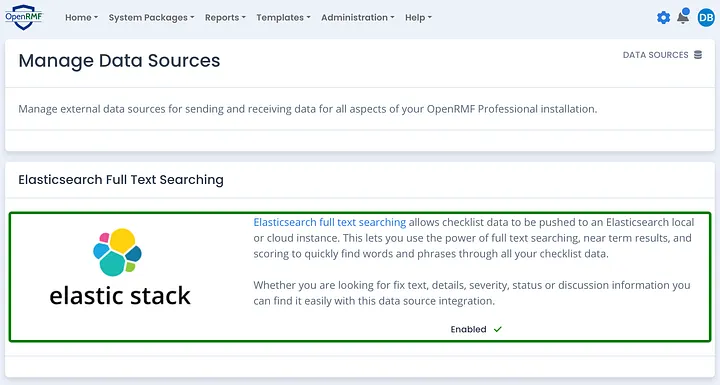Follow the Elasticsearch full text searching link
Image resolution: width=720 pixels, height=385 pixels.
[x=330, y=222]
